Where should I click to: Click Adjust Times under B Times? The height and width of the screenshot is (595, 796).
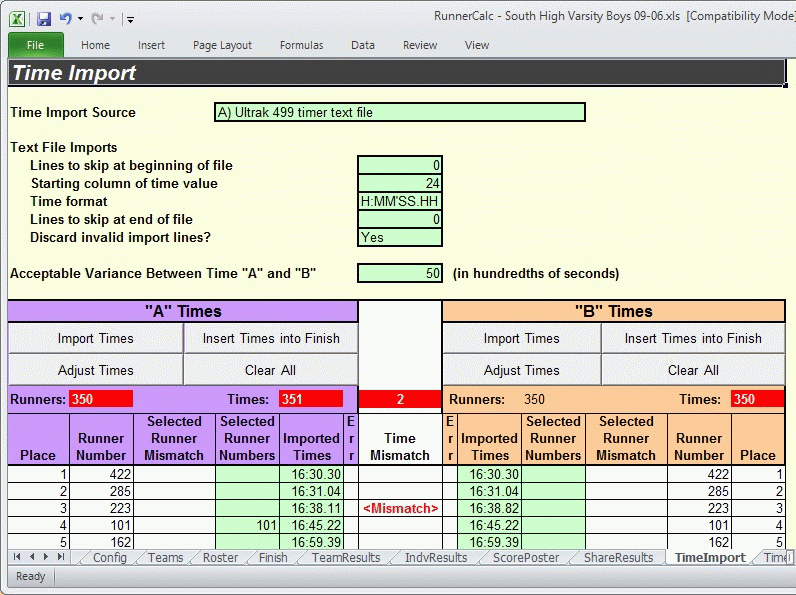click(521, 370)
